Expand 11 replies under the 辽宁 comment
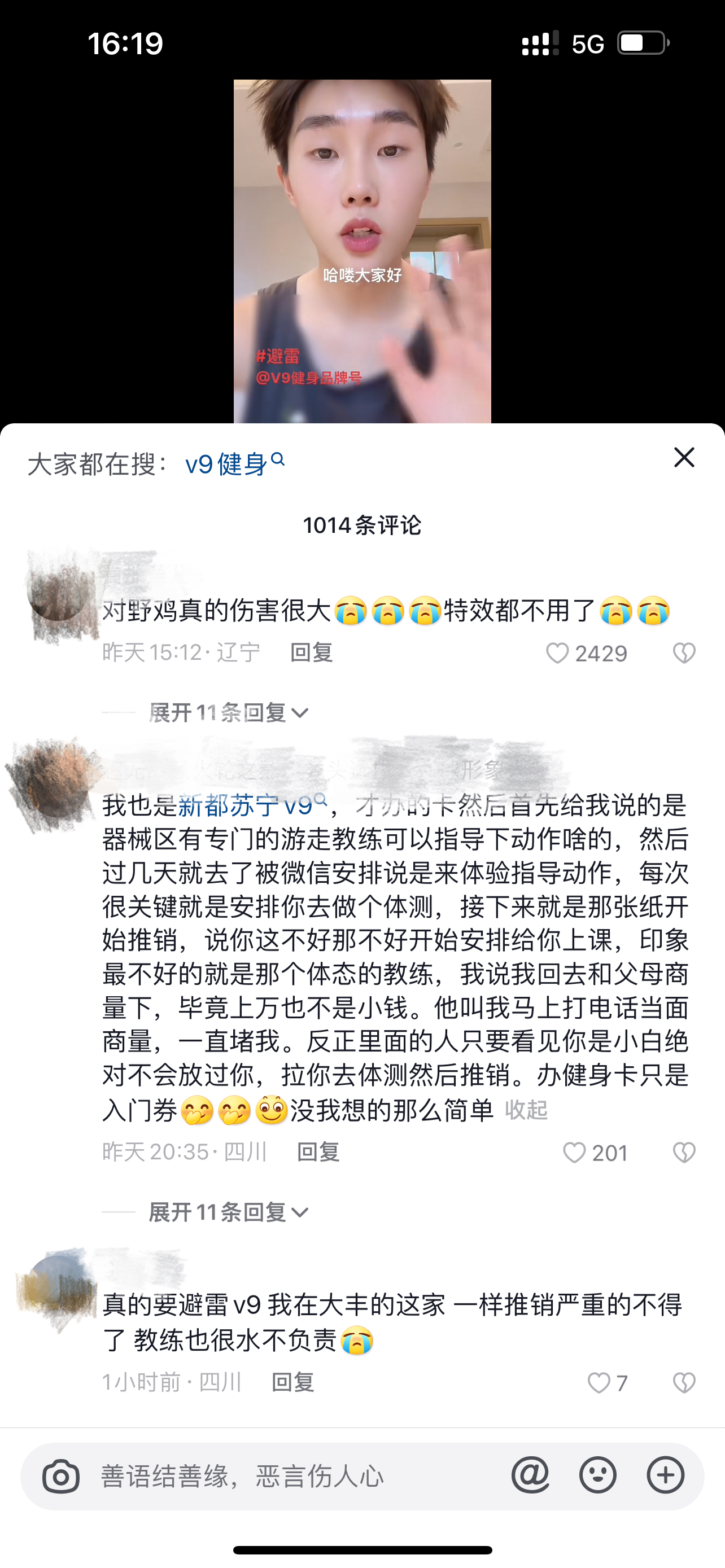 (229, 712)
